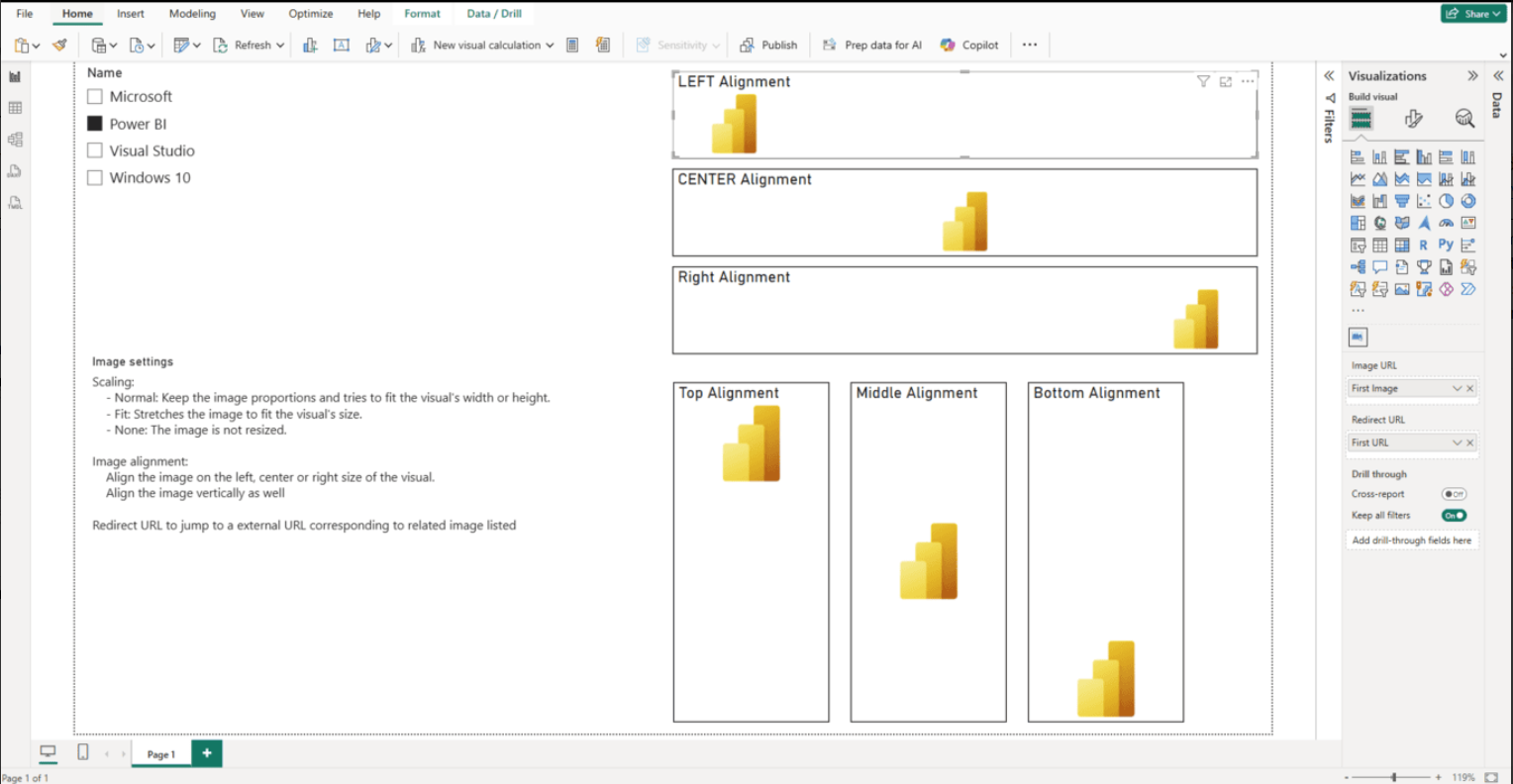Open the Report view from left sidebar

tap(15, 76)
